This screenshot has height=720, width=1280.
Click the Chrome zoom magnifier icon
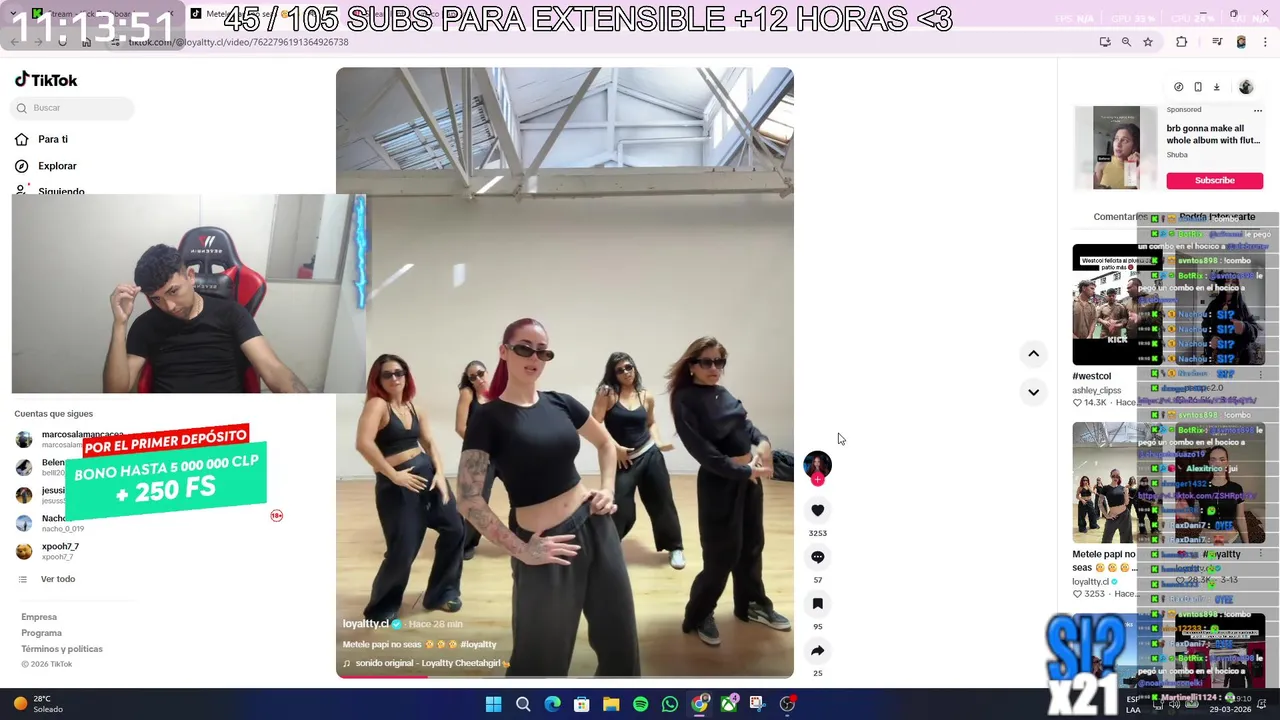[1126, 42]
